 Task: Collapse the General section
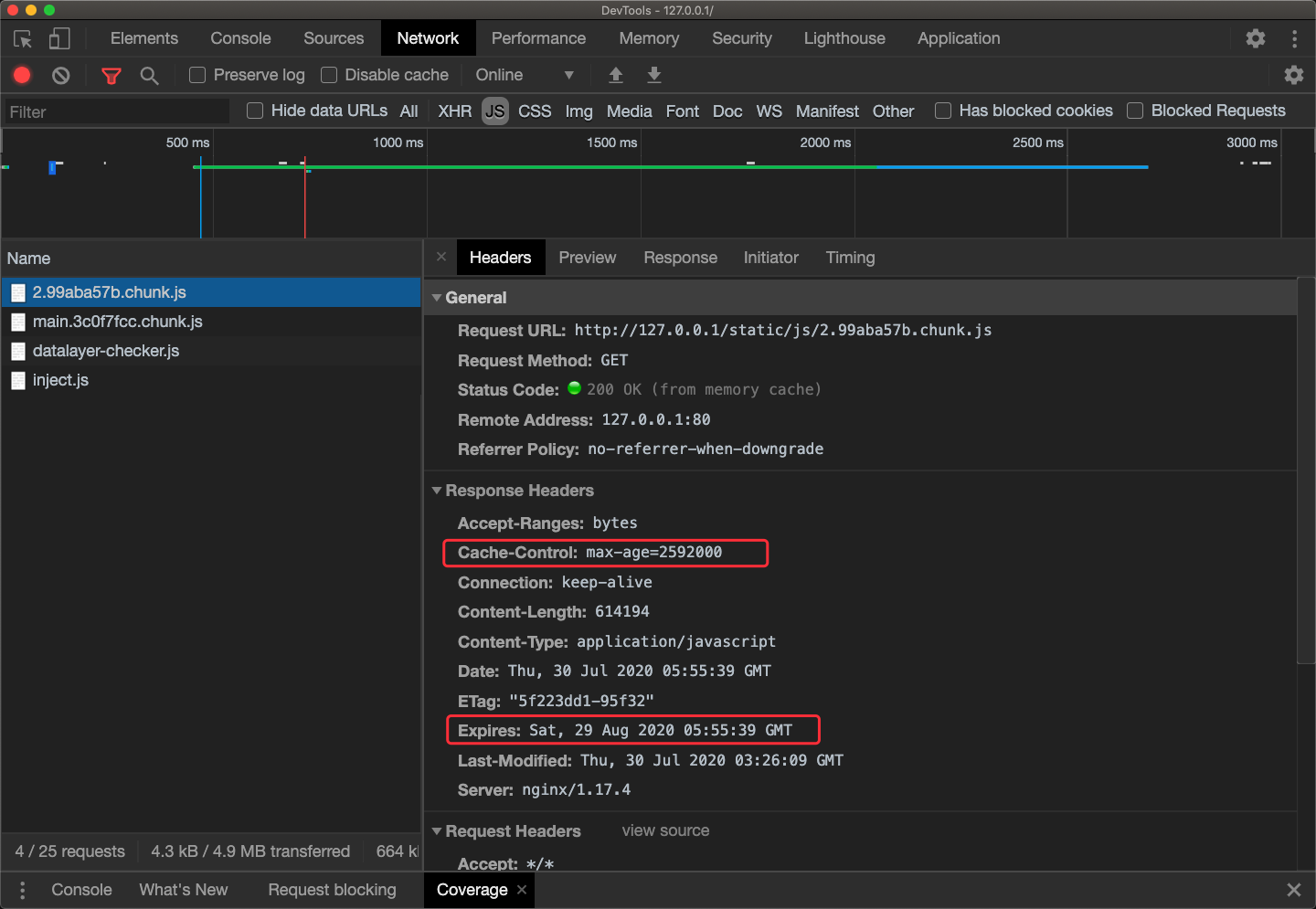coord(437,298)
